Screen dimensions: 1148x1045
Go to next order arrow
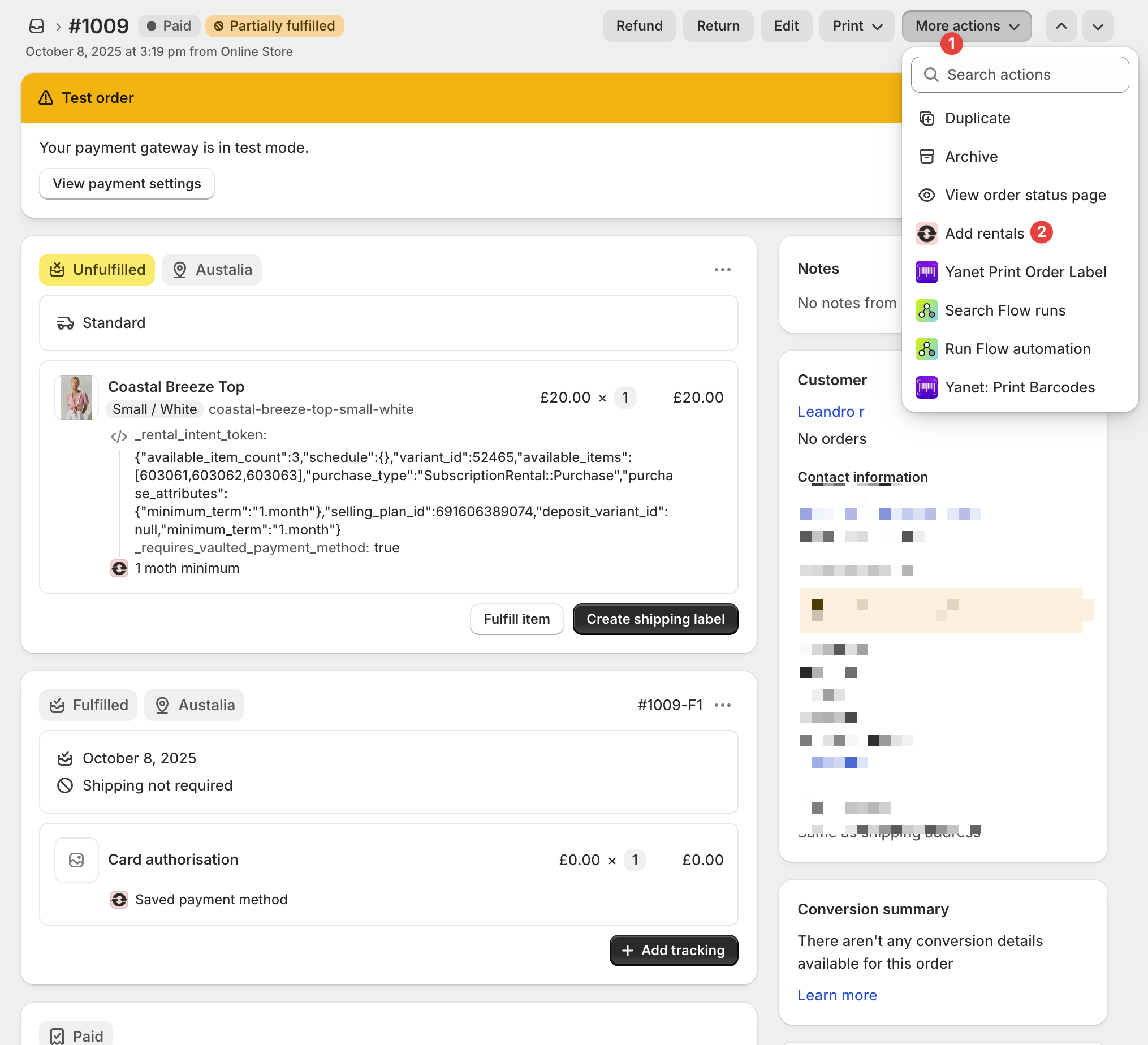(1097, 26)
